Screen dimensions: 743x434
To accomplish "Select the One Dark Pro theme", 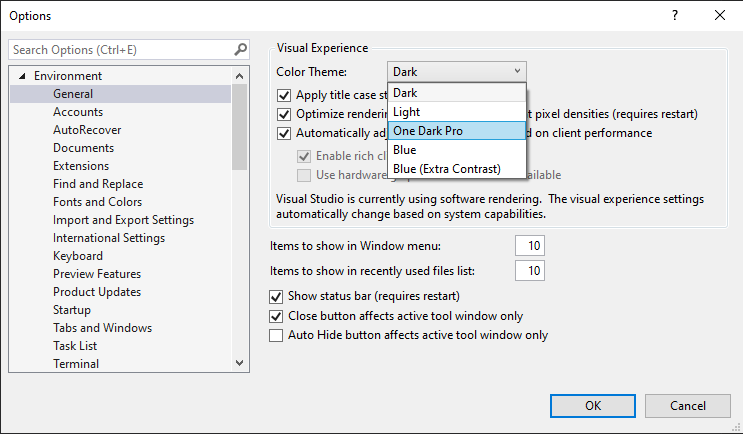I will pyautogui.click(x=457, y=131).
